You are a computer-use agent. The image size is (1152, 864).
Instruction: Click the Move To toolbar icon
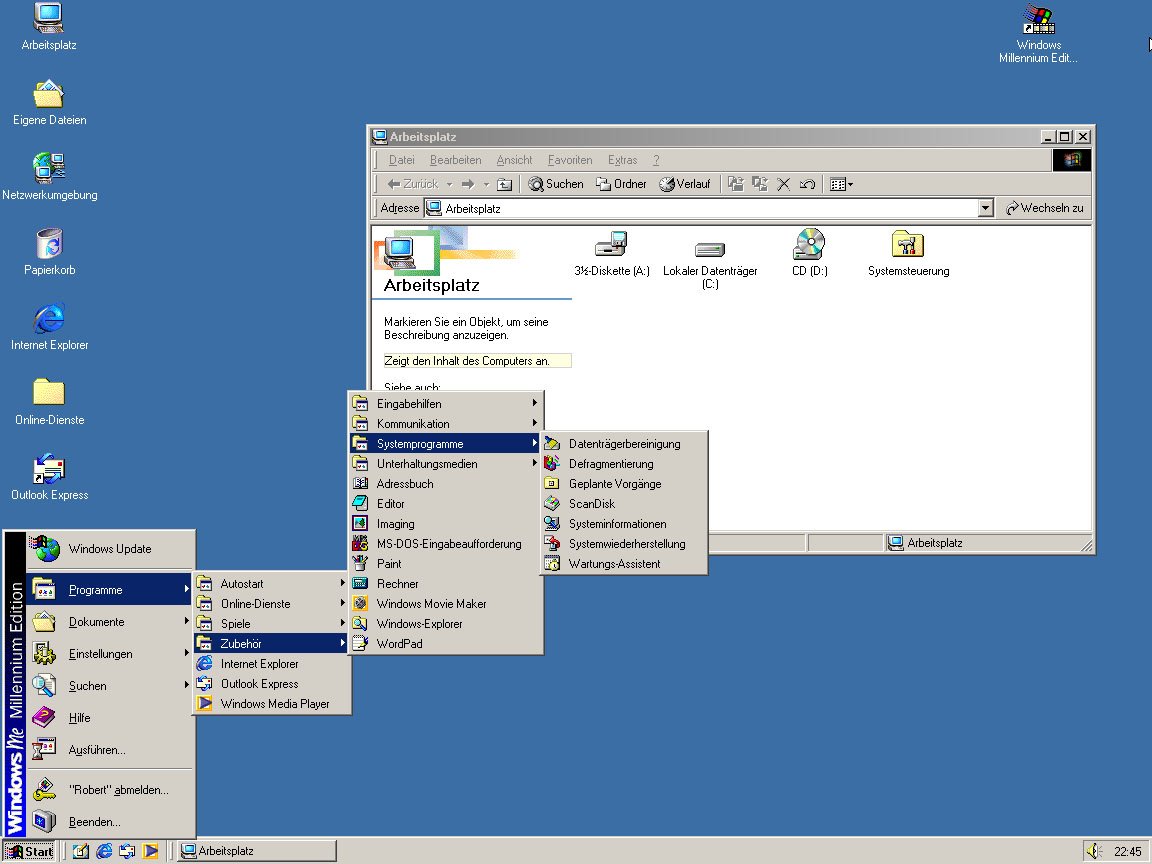pos(735,184)
